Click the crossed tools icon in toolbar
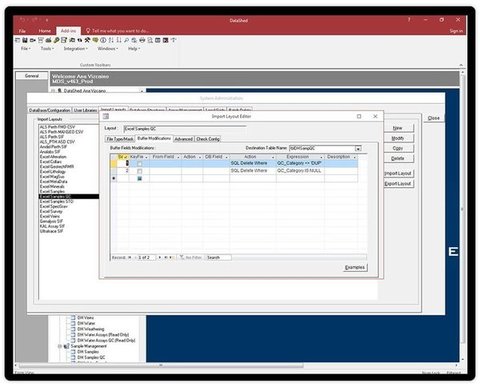This screenshot has width=480, height=387. point(87,40)
